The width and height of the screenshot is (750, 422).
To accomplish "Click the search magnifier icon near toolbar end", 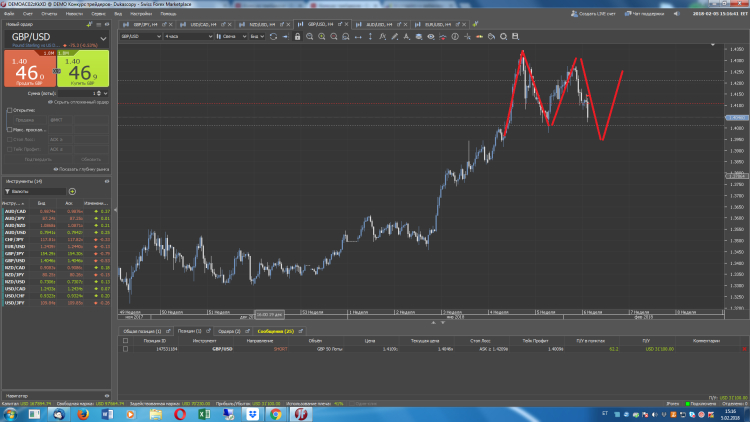I will pos(503,36).
